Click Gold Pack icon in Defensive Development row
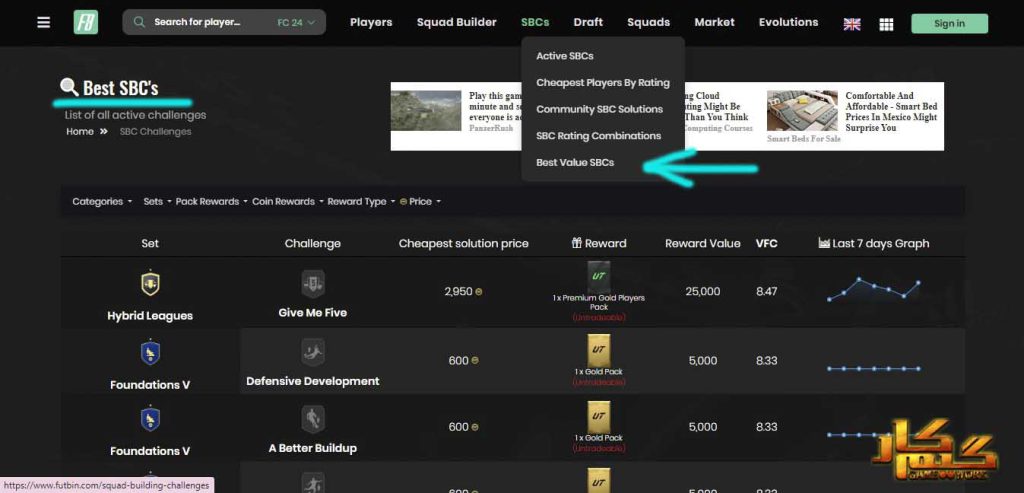The width and height of the screenshot is (1024, 493). (x=599, y=351)
